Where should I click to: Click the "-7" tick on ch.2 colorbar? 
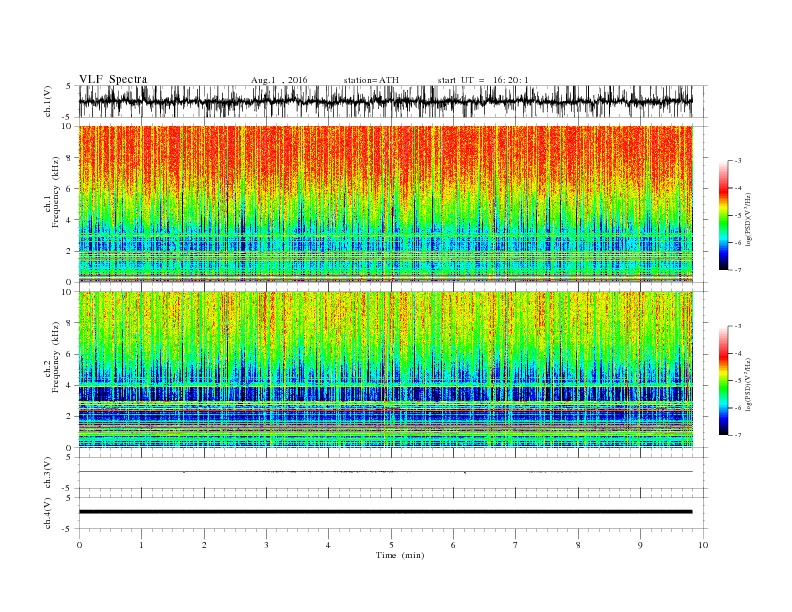[x=738, y=435]
